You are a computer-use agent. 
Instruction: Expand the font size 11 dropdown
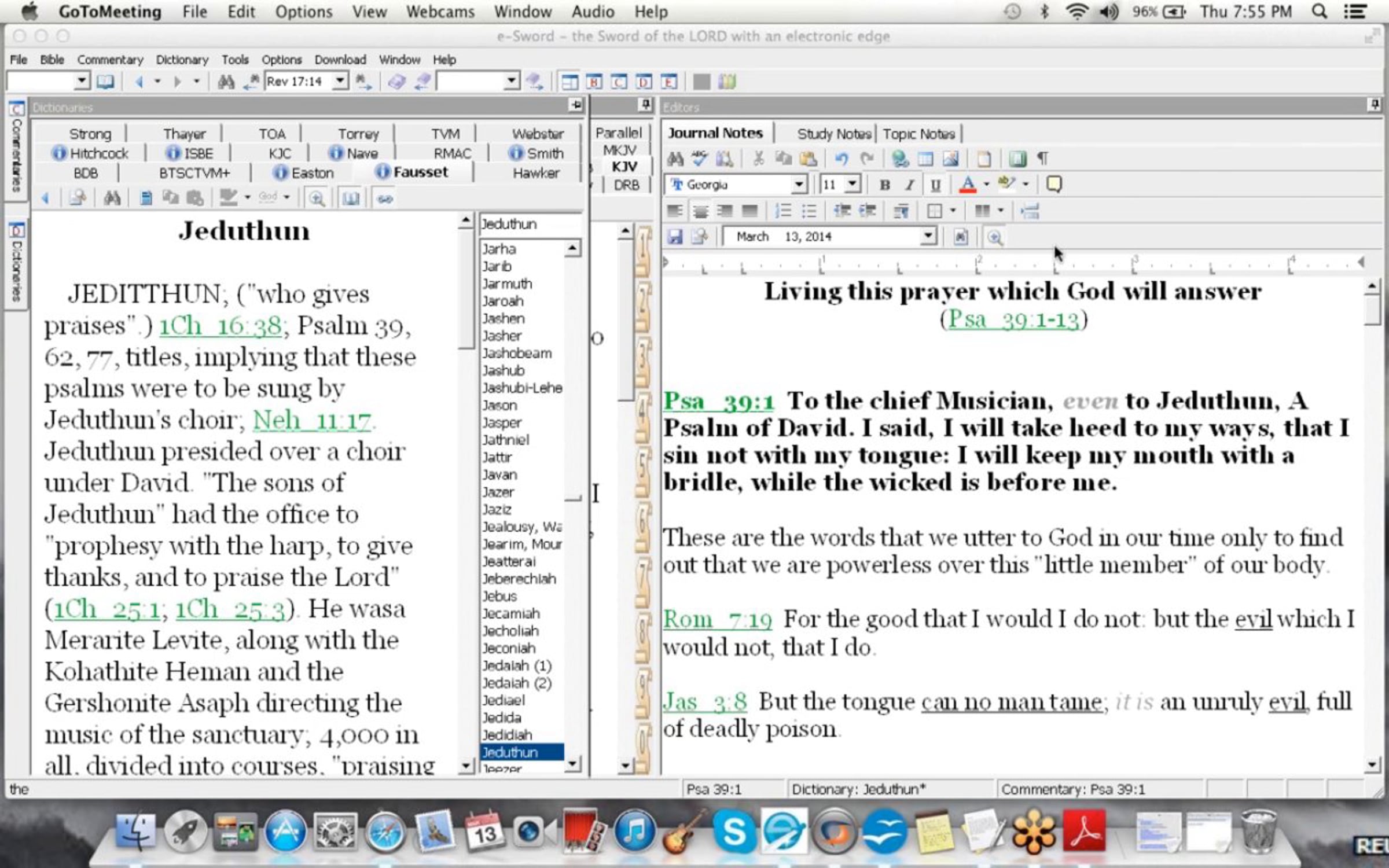(852, 185)
